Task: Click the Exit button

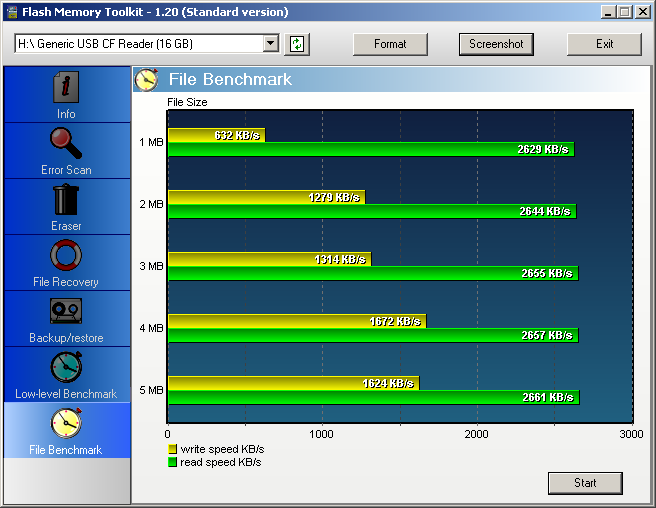Action: 604,44
